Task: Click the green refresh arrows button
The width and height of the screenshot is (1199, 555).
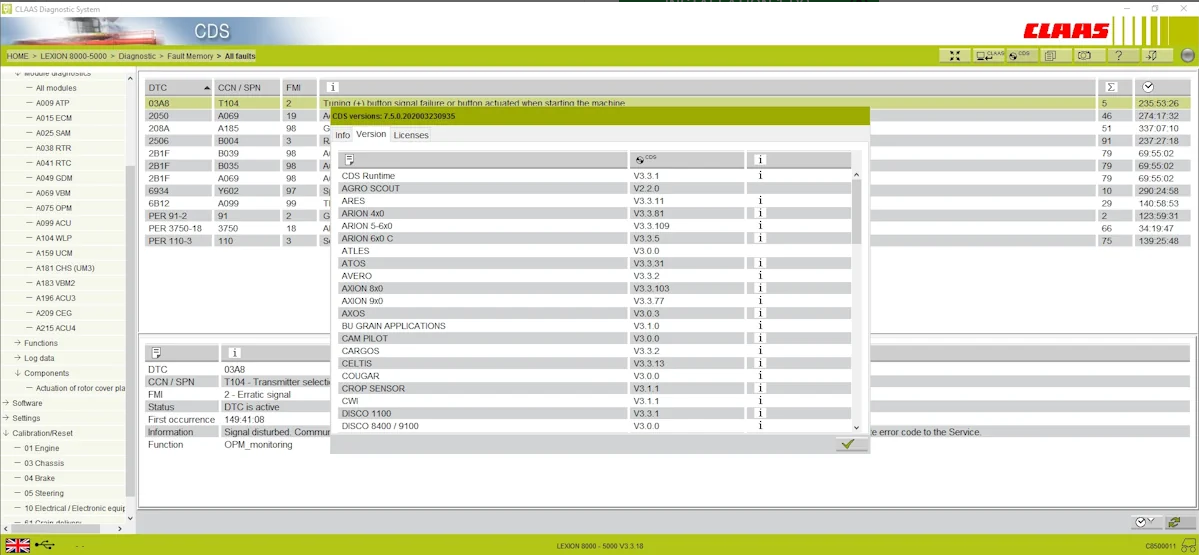Action: tap(1174, 522)
